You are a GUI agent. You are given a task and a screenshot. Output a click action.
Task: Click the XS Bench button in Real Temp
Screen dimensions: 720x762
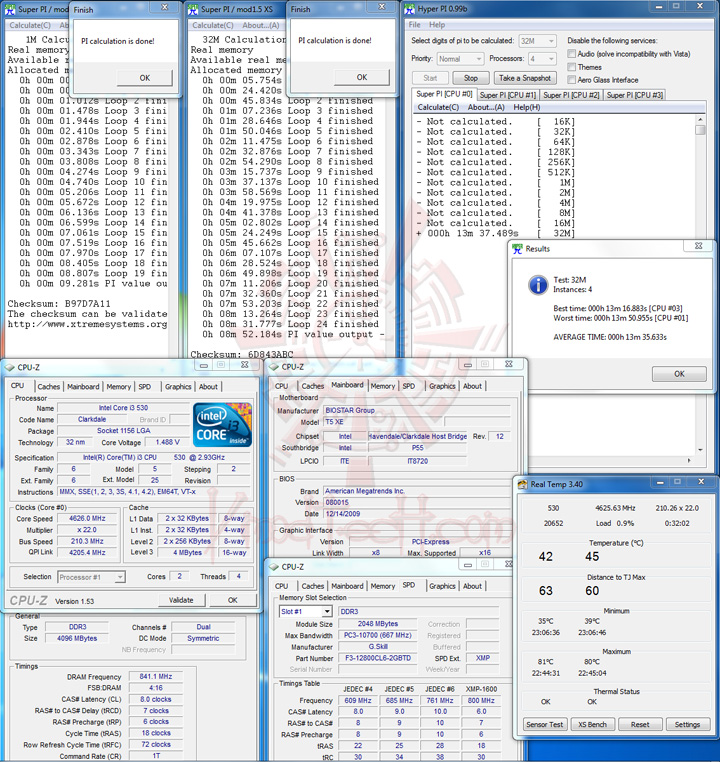pyautogui.click(x=592, y=725)
